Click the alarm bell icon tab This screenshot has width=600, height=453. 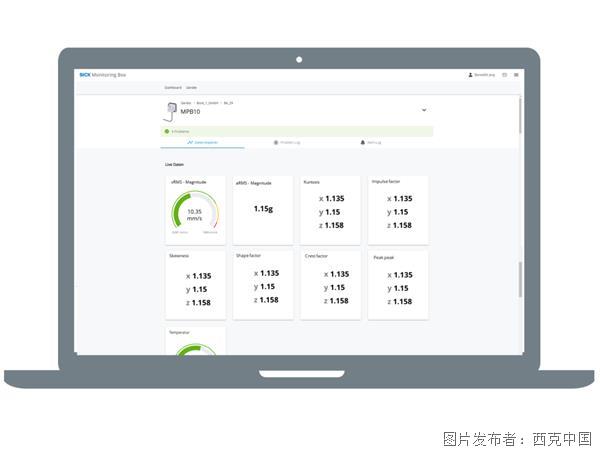pos(362,143)
